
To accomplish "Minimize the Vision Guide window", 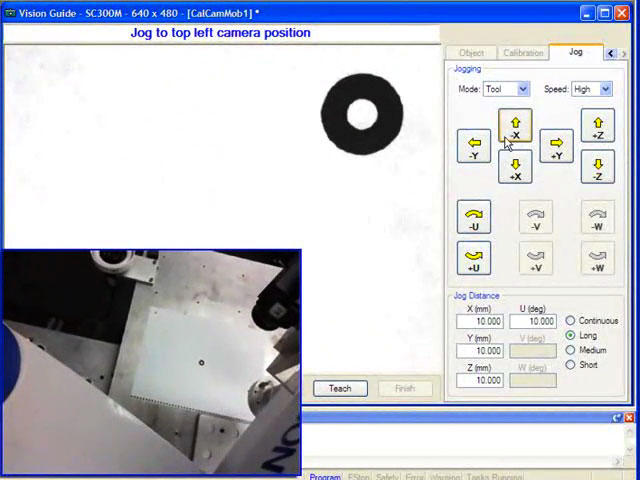I will (587, 13).
